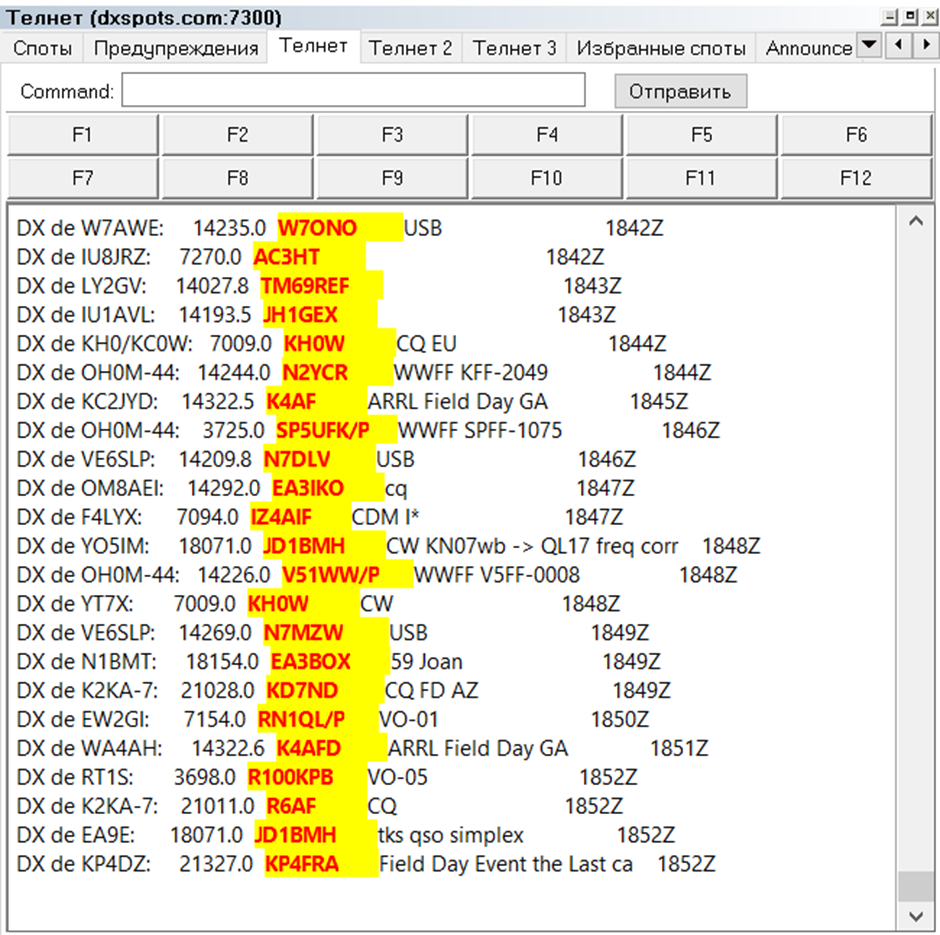Screen dimensions: 940x935
Task: Select callsign K4AFD
Action: pos(309,749)
